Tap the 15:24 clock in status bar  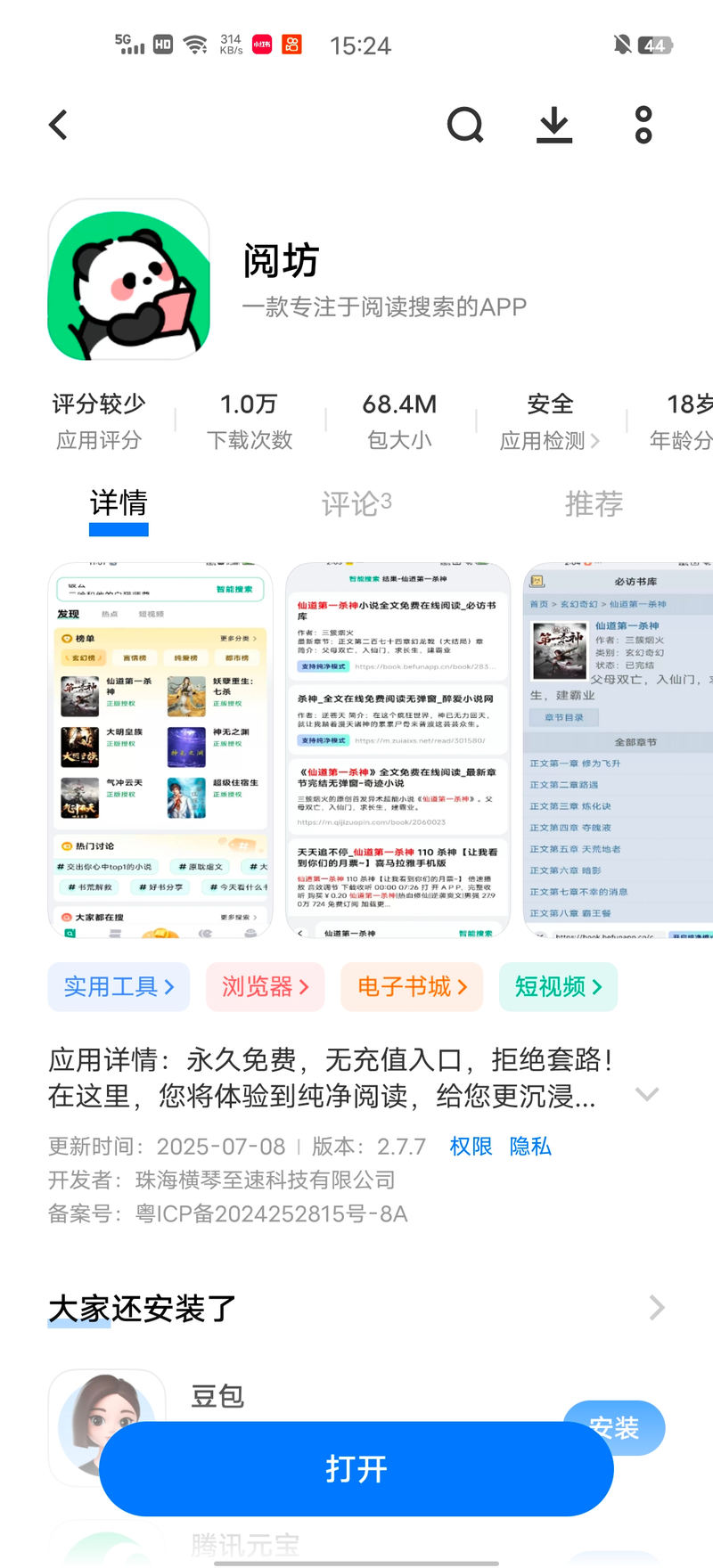(360, 45)
